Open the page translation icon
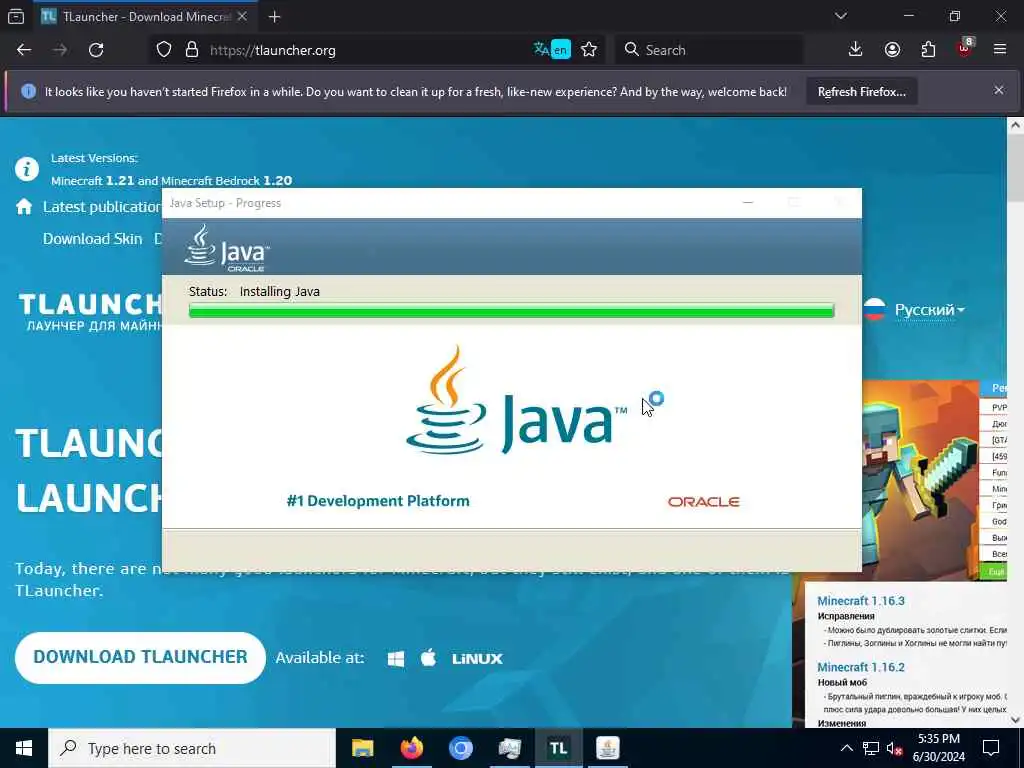Image resolution: width=1024 pixels, height=768 pixels. [552, 50]
